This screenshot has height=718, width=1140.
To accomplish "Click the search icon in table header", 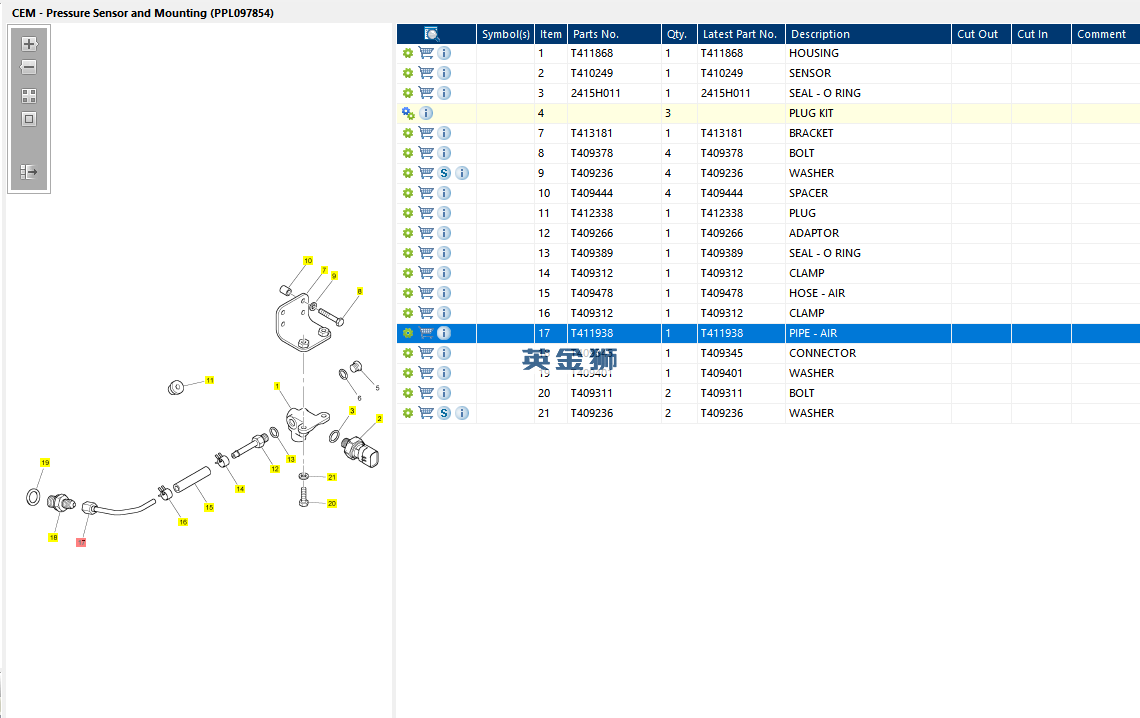I will point(432,34).
